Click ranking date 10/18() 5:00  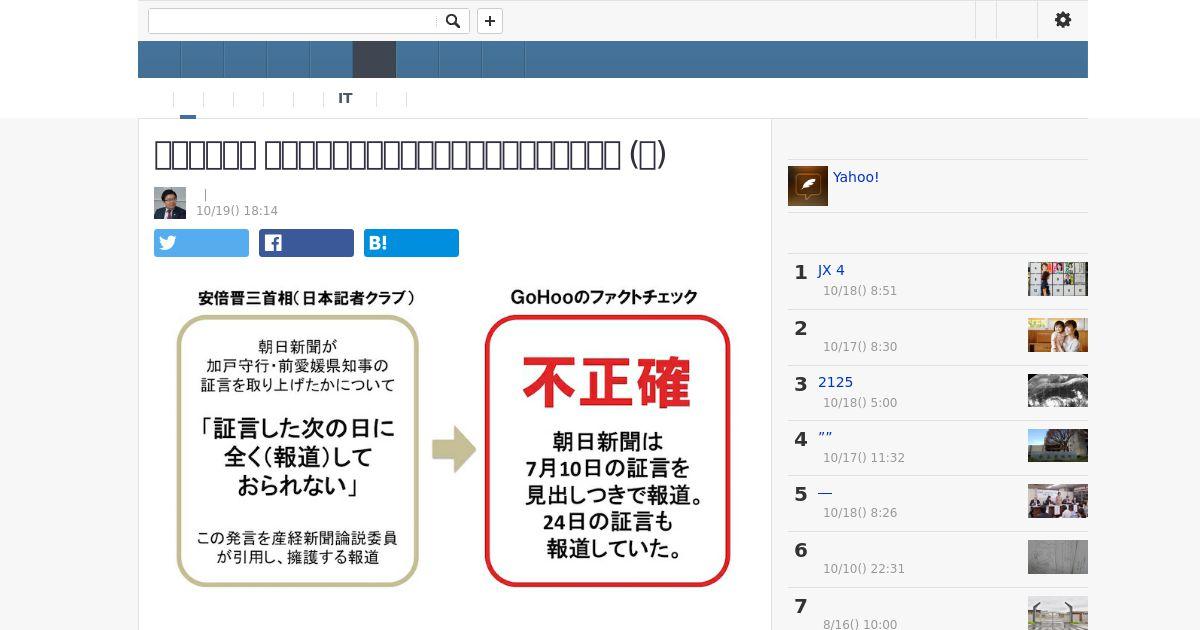coord(860,403)
